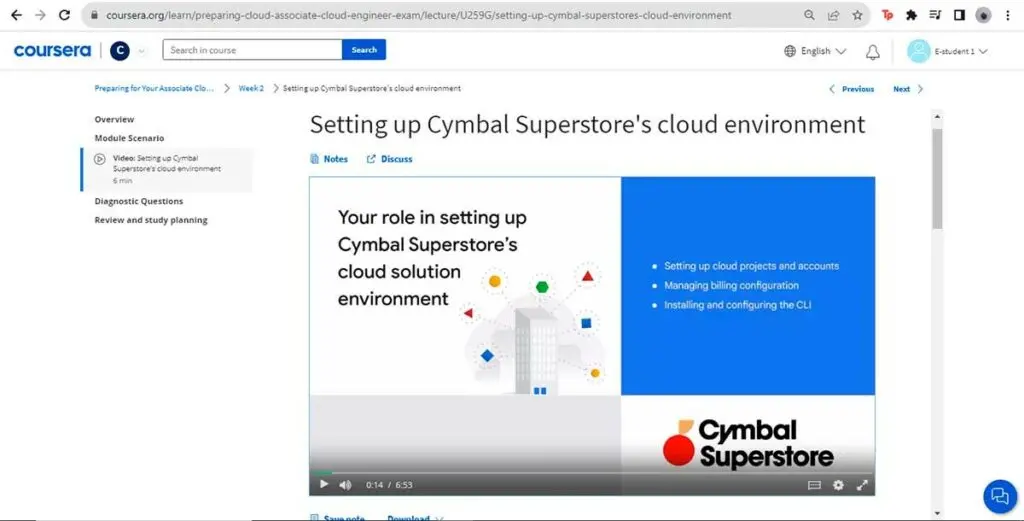Image resolution: width=1024 pixels, height=521 pixels.
Task: Open Diagnostic Questions in sidebar
Action: pos(138,201)
